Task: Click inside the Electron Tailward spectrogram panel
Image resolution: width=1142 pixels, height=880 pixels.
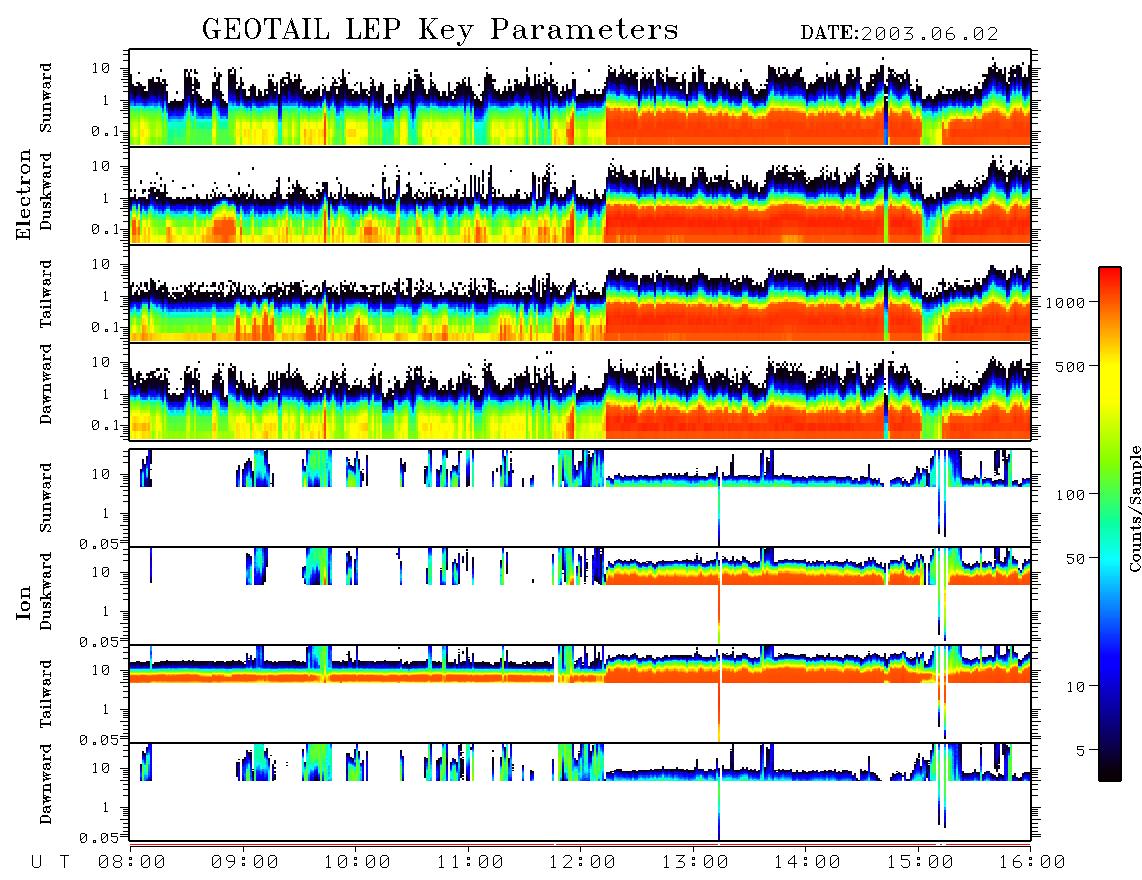Action: [580, 294]
